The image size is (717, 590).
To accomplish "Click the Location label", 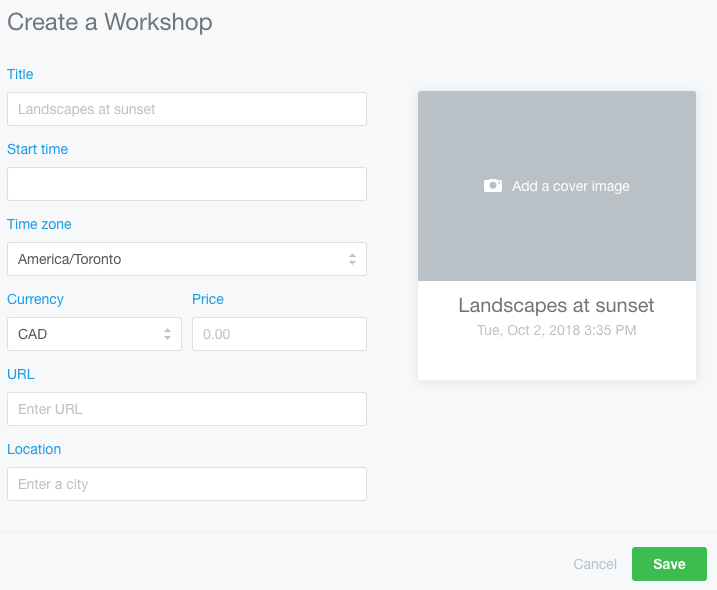I will [34, 449].
